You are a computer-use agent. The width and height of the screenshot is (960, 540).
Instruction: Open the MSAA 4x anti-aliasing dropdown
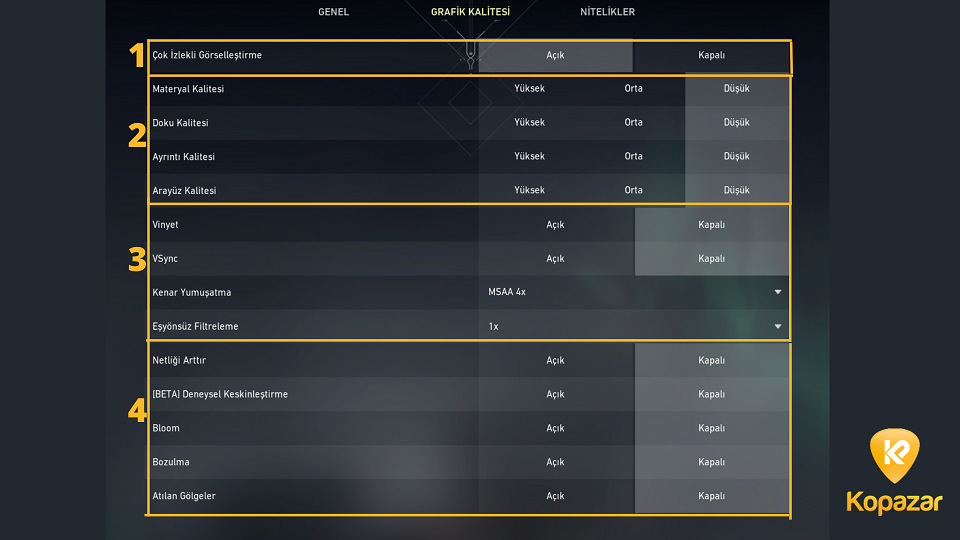(x=634, y=292)
